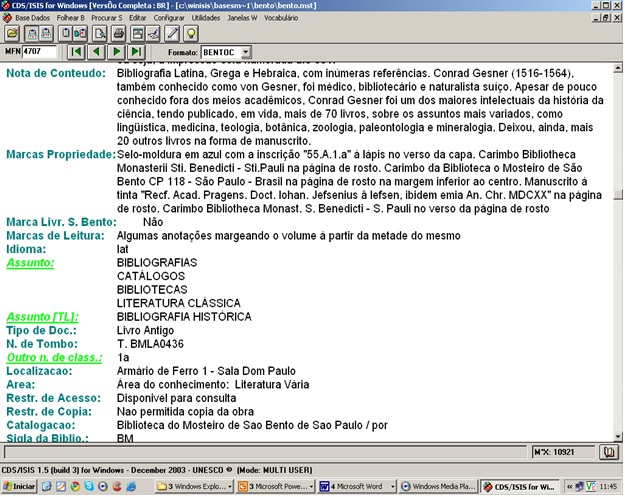Click the Nao permitida copia da obra text
The width and height of the screenshot is (625, 497).
coord(185,412)
